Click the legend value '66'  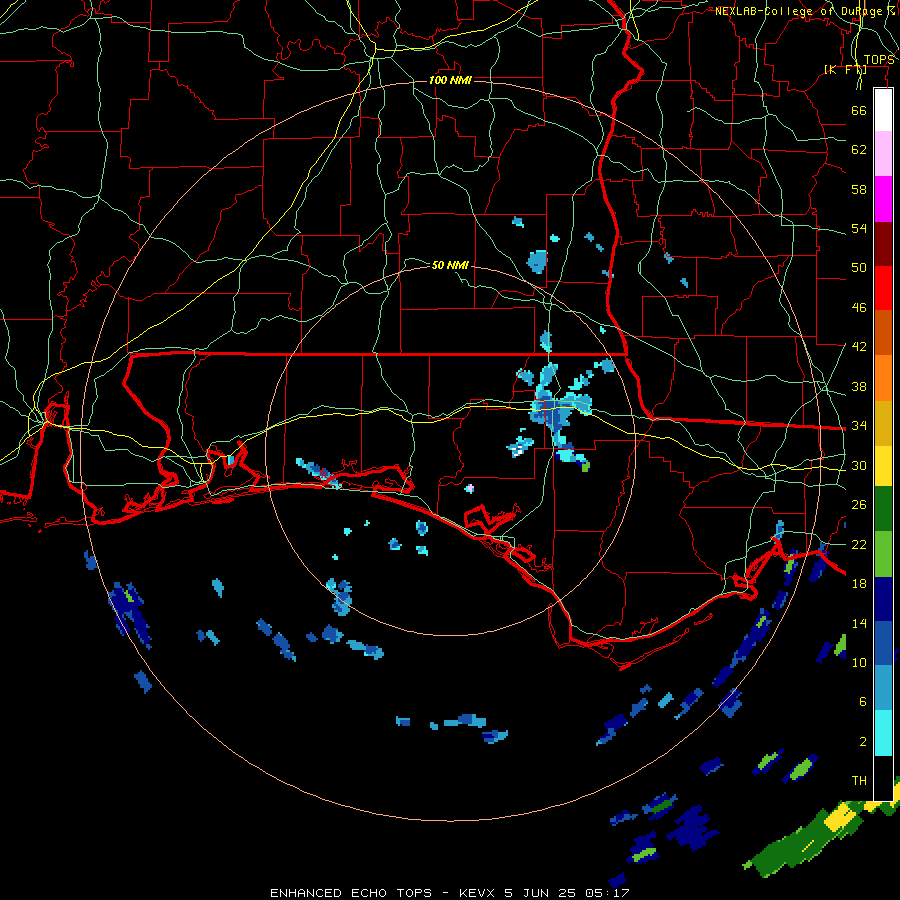coord(859,110)
